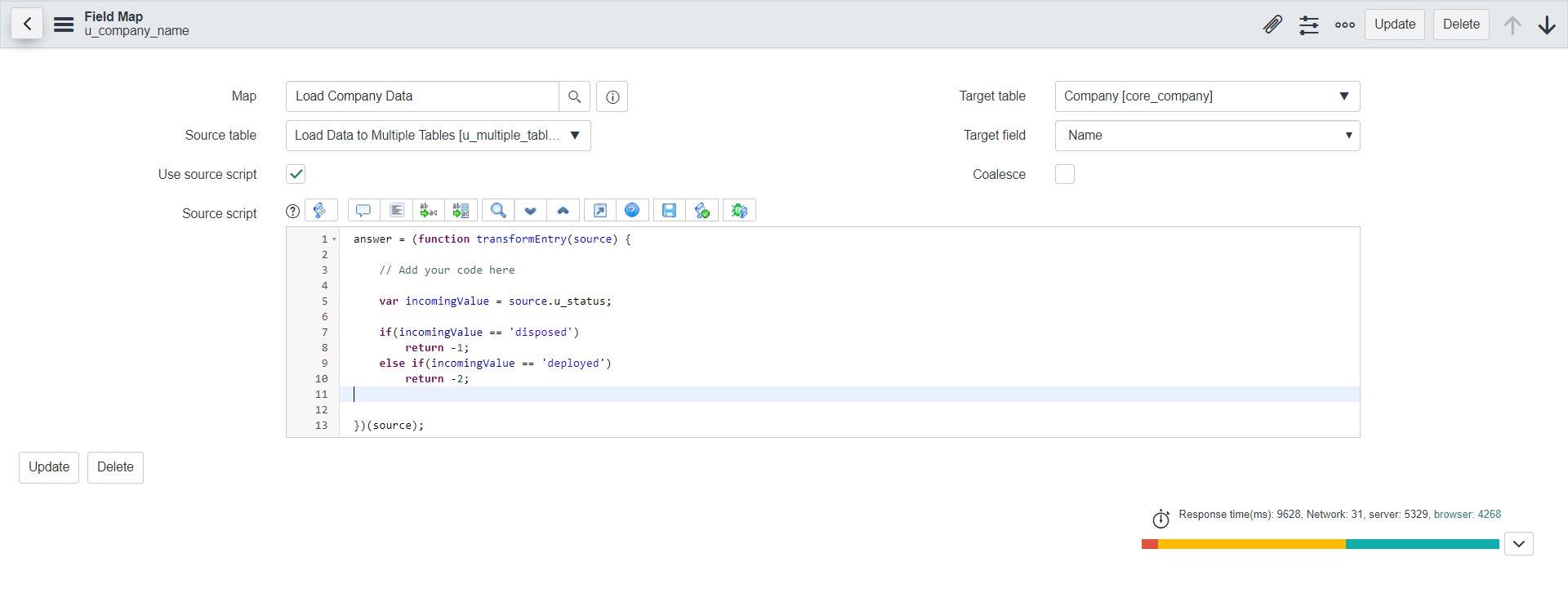Click the transformEntry function name in script
Screen dimensions: 1568x589
(x=521, y=239)
